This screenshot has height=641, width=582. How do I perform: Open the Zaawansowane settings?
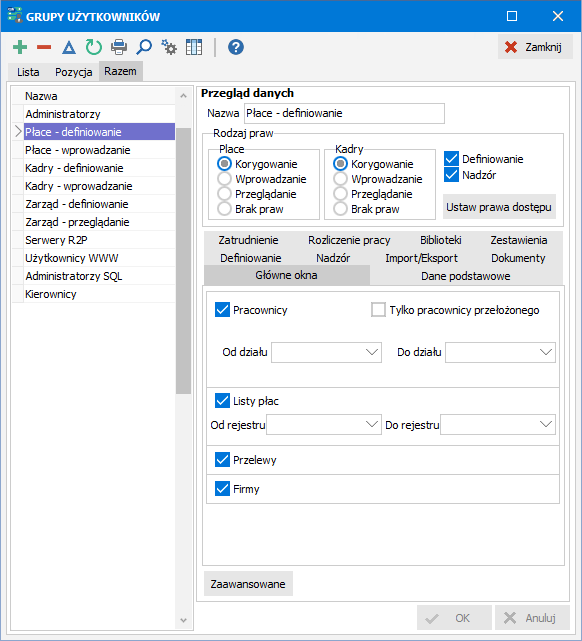tap(248, 584)
